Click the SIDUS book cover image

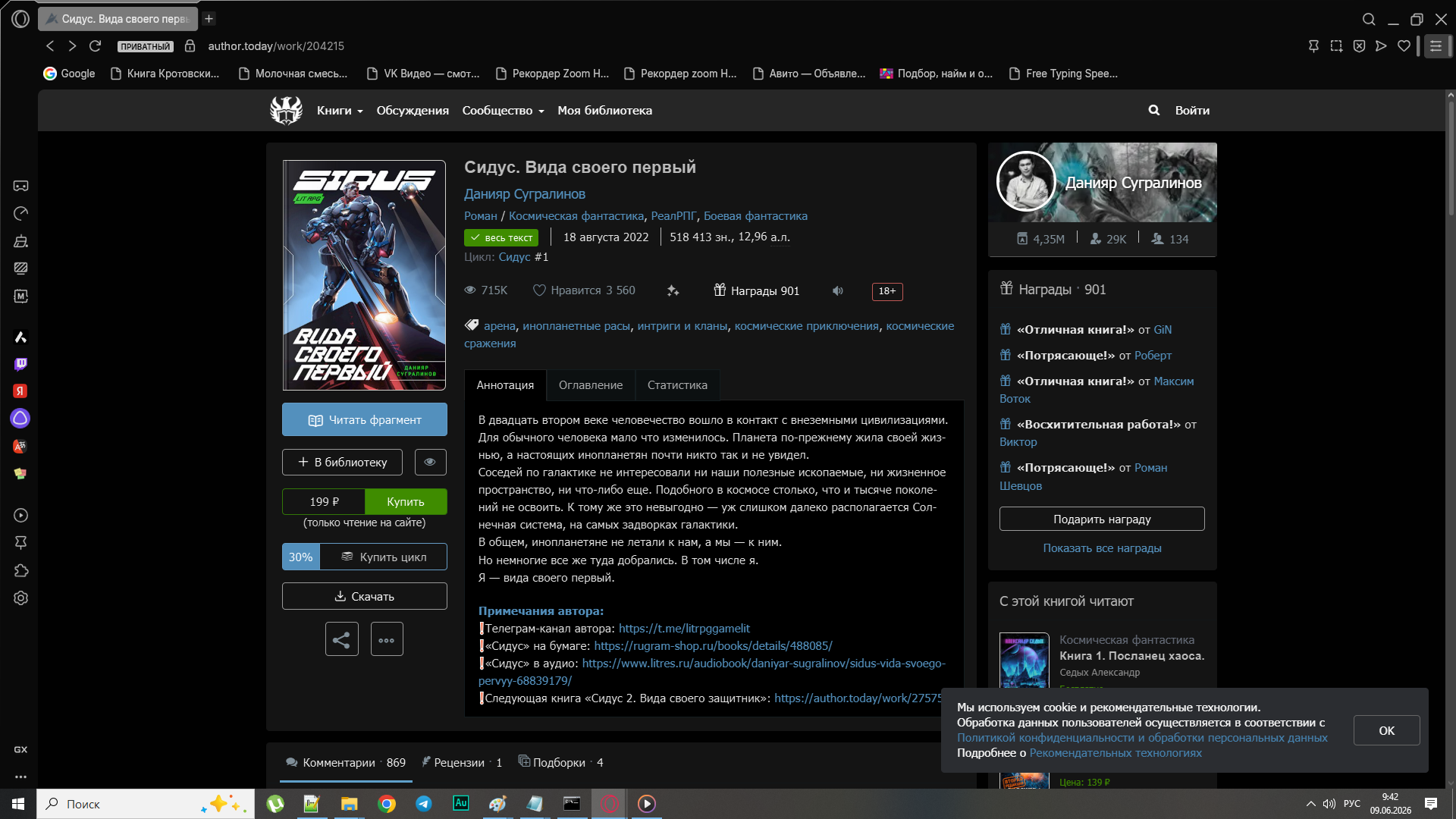tap(364, 275)
